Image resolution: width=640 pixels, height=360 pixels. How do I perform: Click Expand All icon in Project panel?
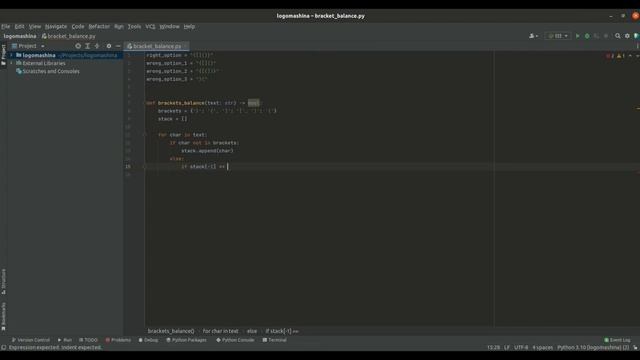(x=87, y=46)
